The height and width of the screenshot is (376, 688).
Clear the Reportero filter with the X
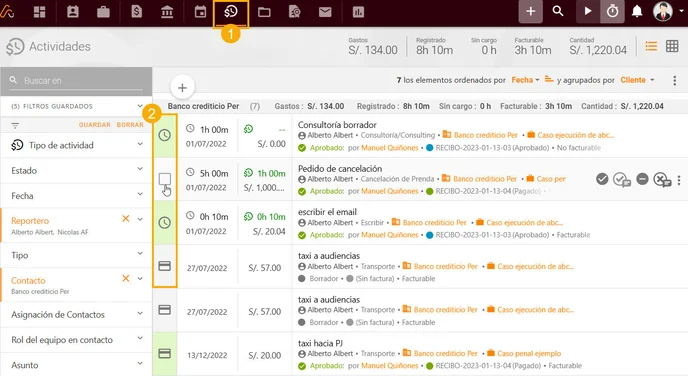(x=125, y=218)
